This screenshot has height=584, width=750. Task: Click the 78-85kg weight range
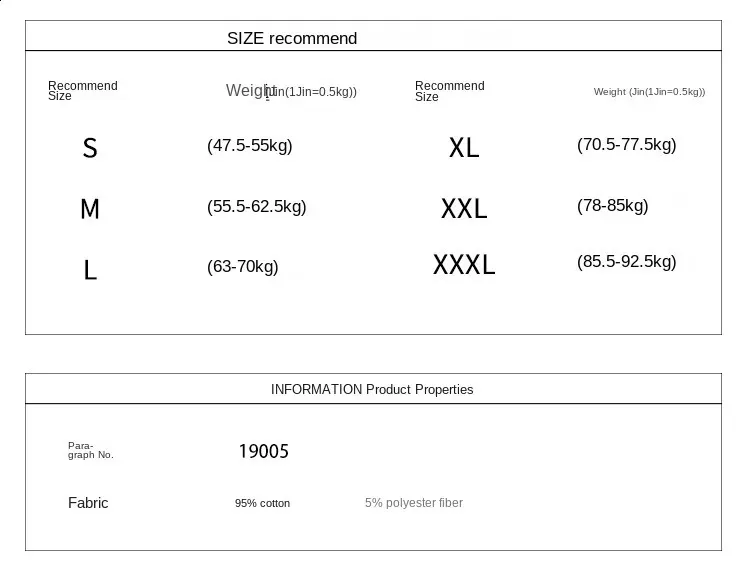pos(613,206)
